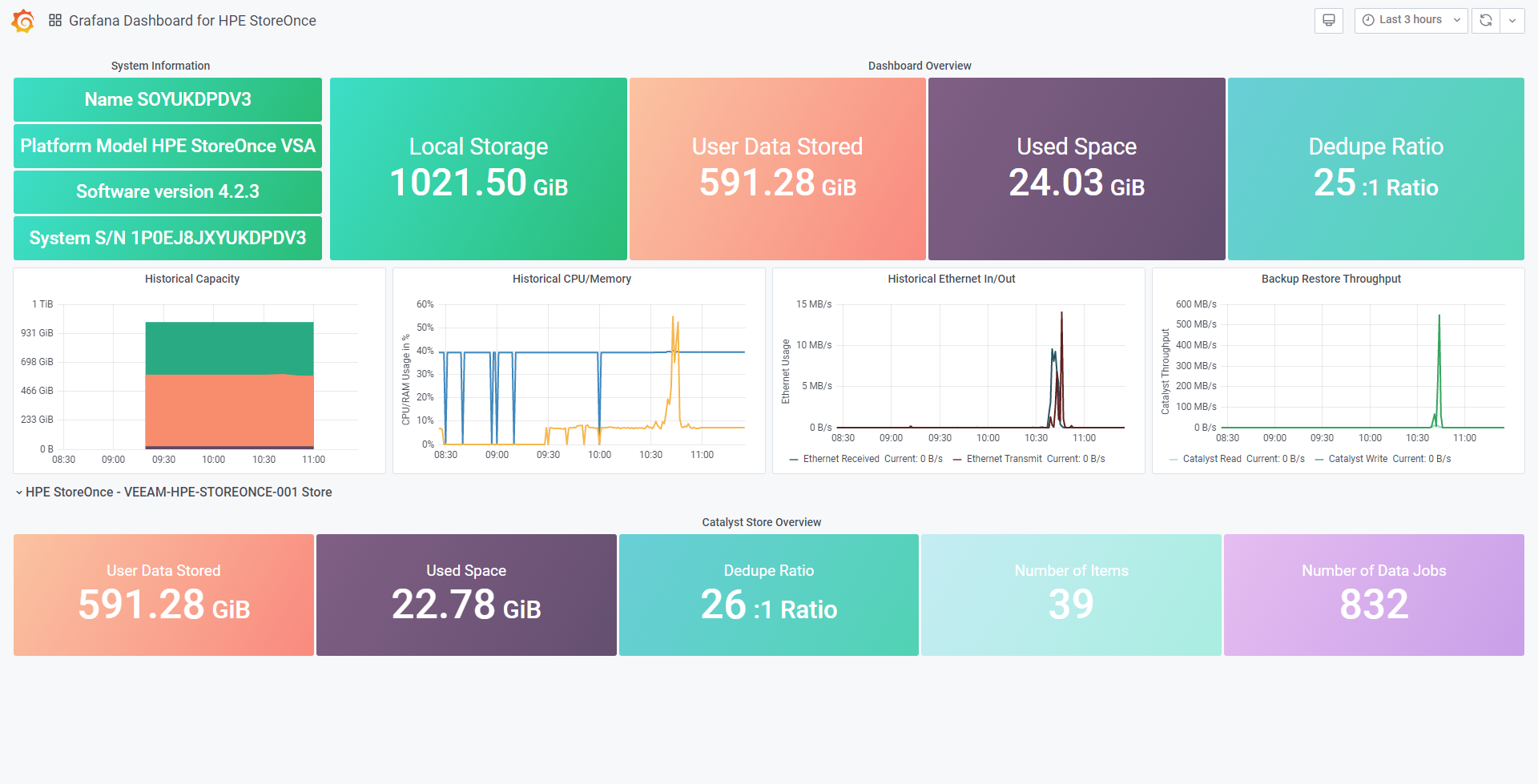Open Historical CPU/Memory panel title menu
The height and width of the screenshot is (784, 1538).
(x=572, y=279)
